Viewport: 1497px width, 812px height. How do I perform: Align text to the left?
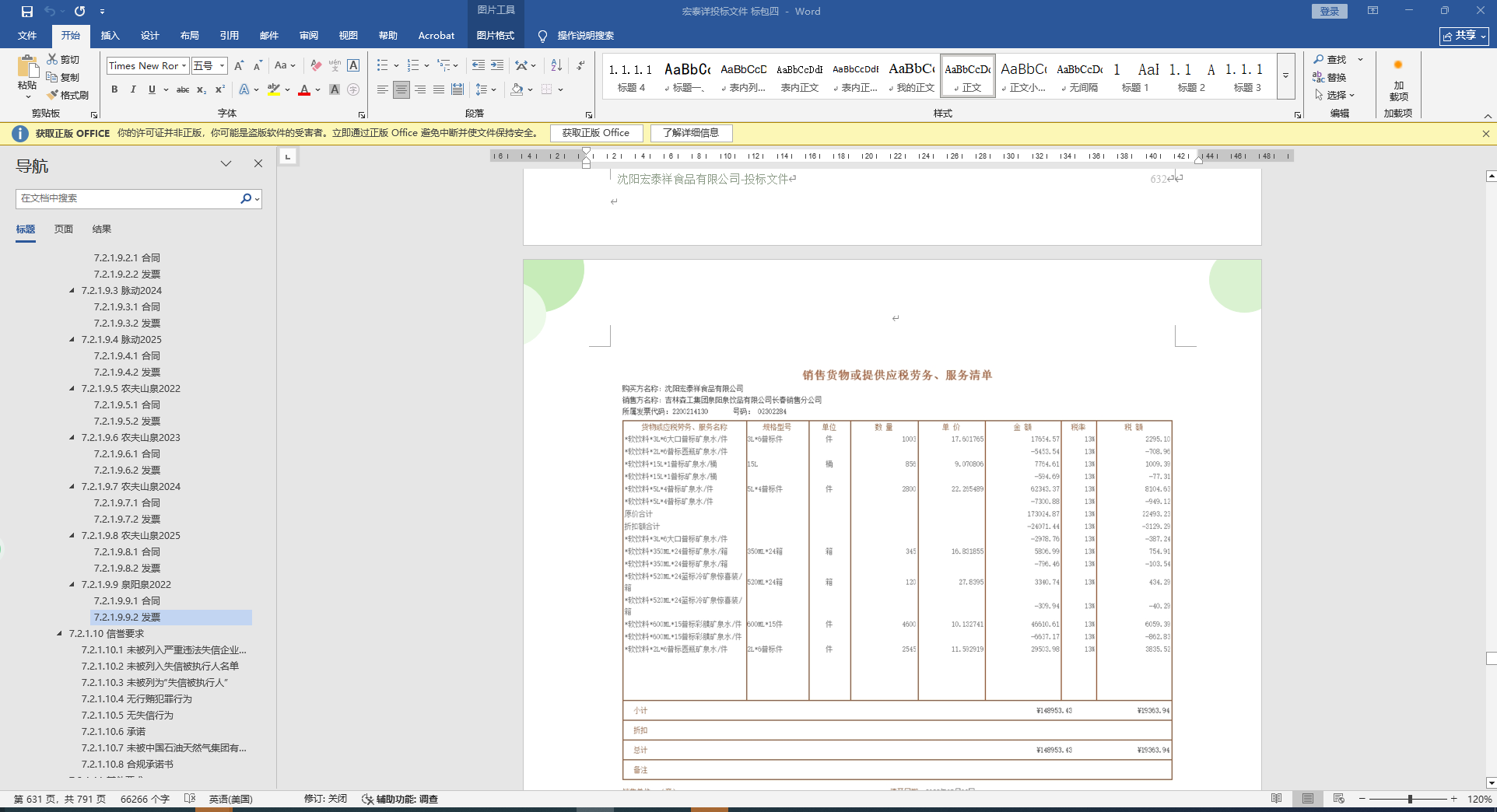tap(382, 90)
